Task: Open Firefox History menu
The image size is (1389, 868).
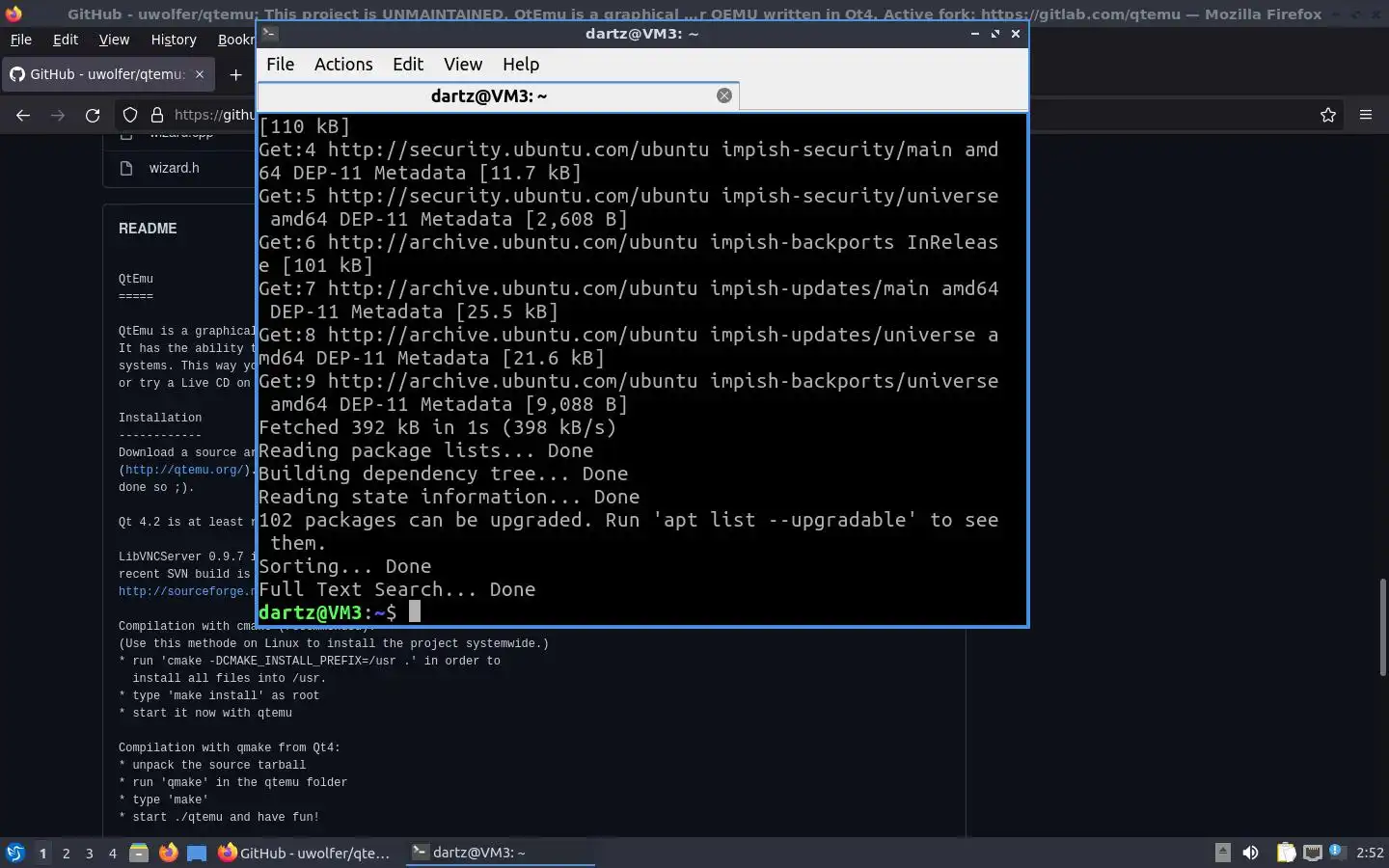Action: [174, 40]
